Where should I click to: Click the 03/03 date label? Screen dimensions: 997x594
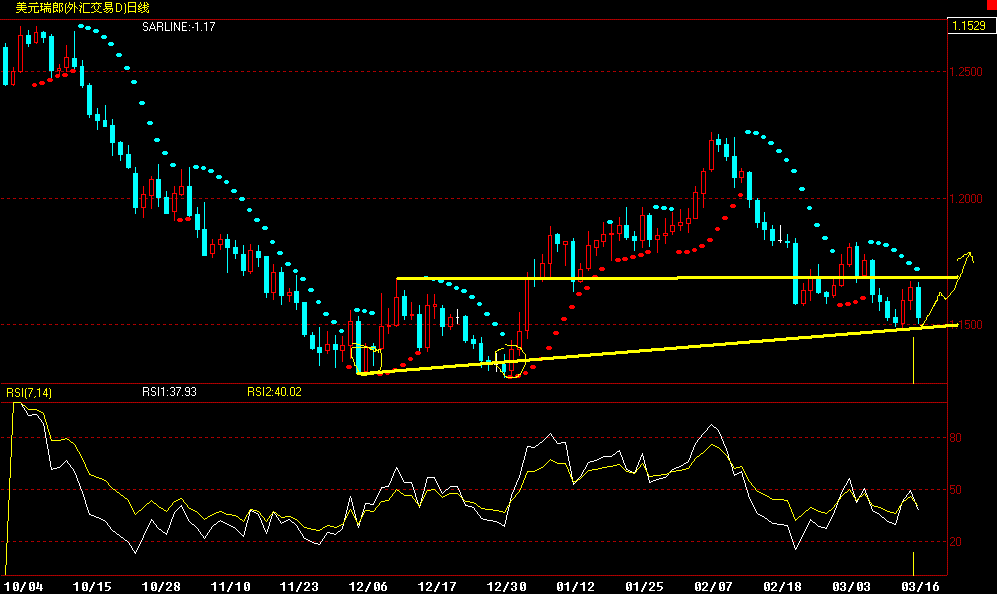pos(851,586)
